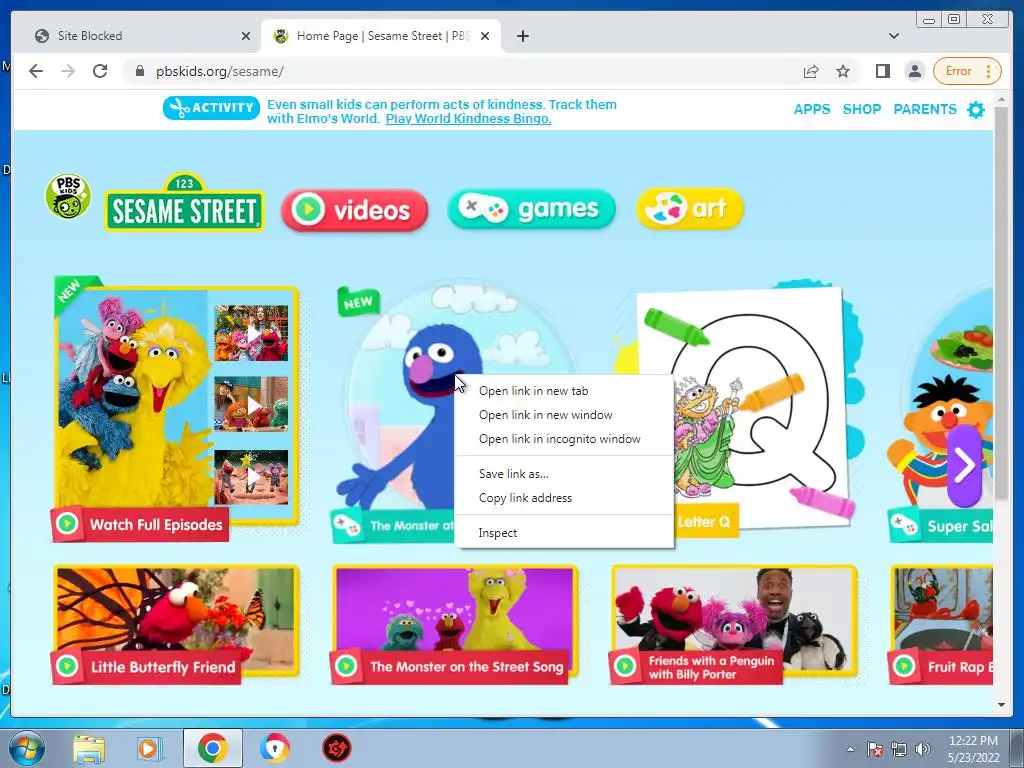The image size is (1024, 768).
Task: Play the Little Butterfly Friend video
Action: [176, 624]
